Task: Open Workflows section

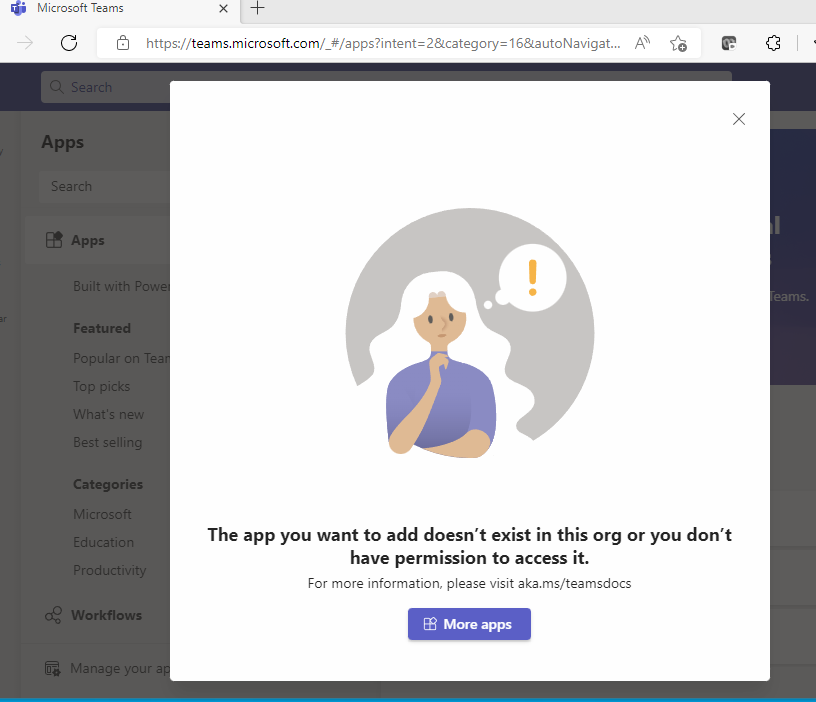Action: (x=106, y=615)
